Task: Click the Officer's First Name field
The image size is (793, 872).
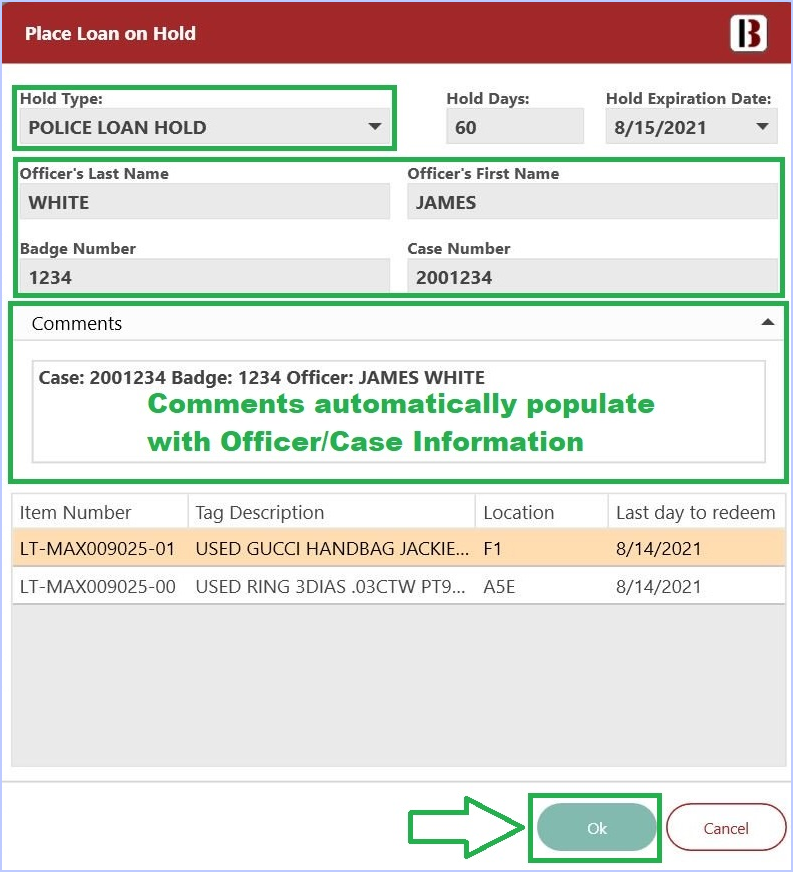Action: click(x=592, y=202)
